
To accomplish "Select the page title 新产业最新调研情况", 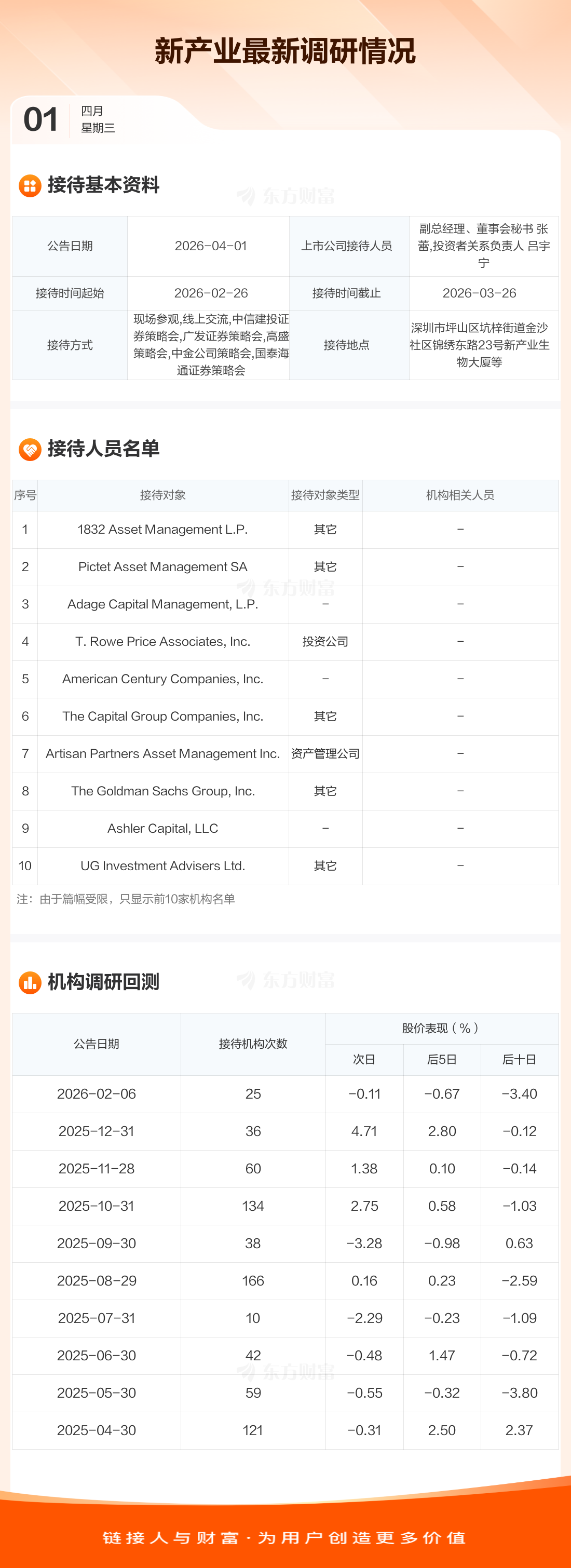I will (285, 51).
